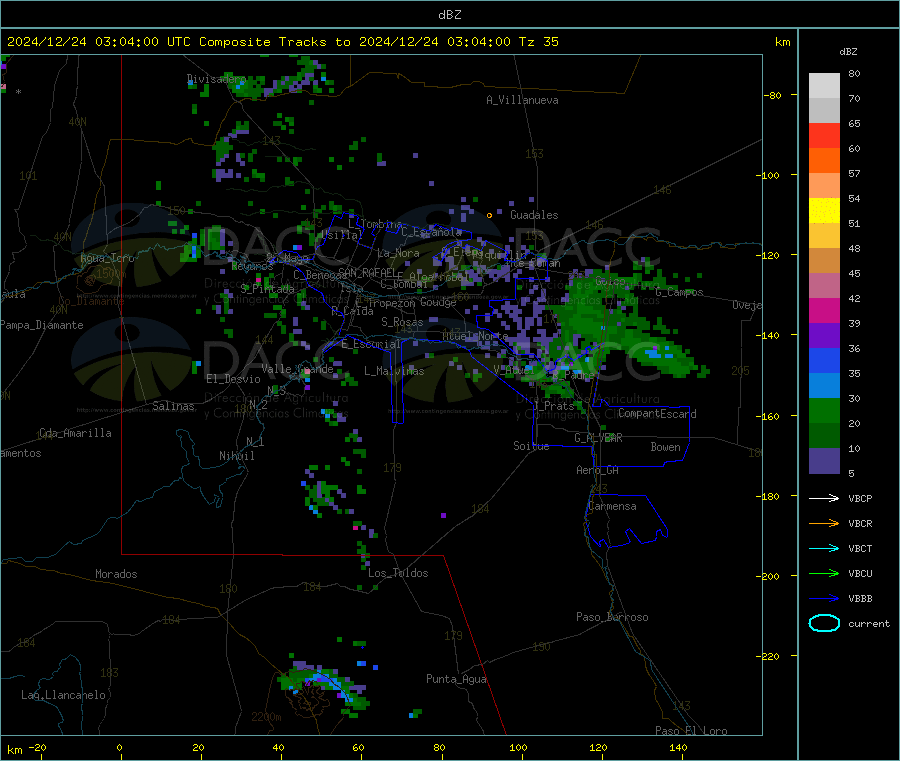Select the magenta 39 dBZ color swatch
900x761 pixels.
click(824, 310)
